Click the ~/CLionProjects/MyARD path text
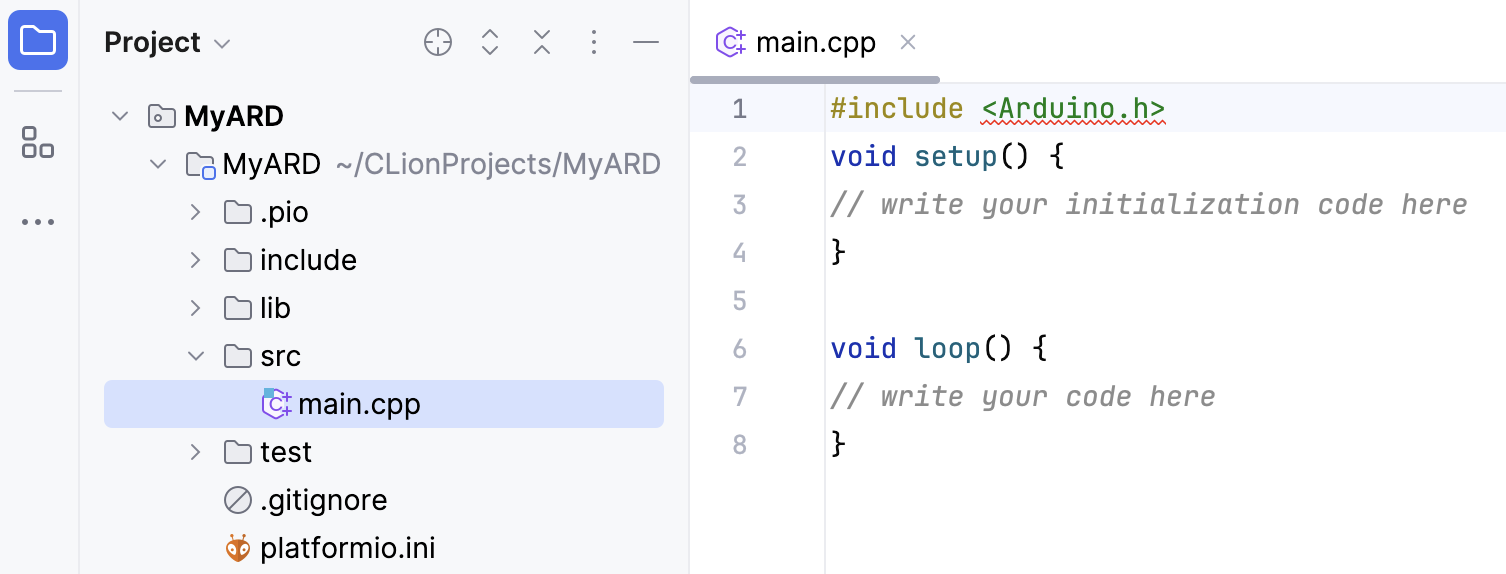 (x=499, y=164)
